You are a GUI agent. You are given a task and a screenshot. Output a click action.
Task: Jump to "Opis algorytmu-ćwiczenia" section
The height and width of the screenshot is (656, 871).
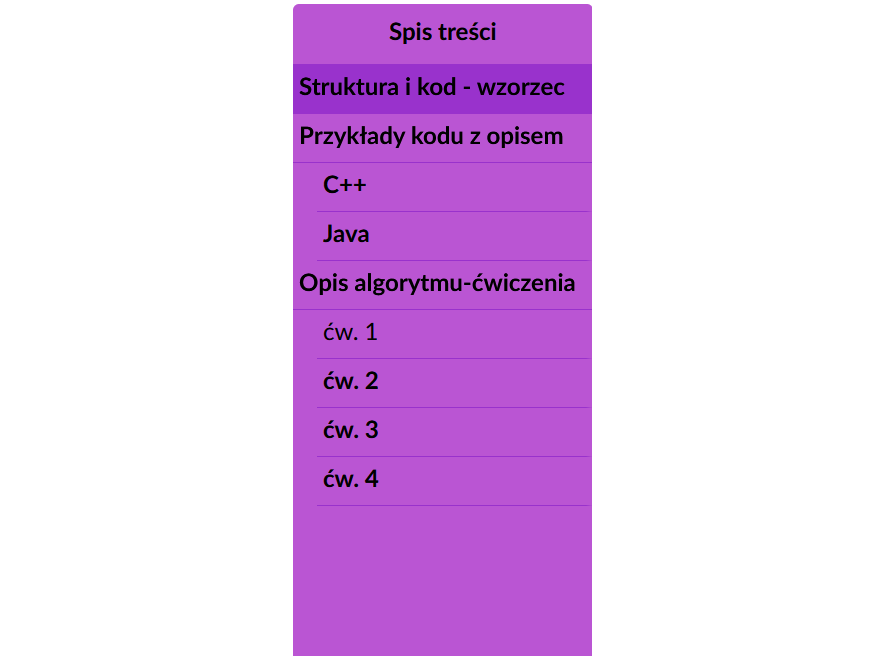[x=437, y=283]
